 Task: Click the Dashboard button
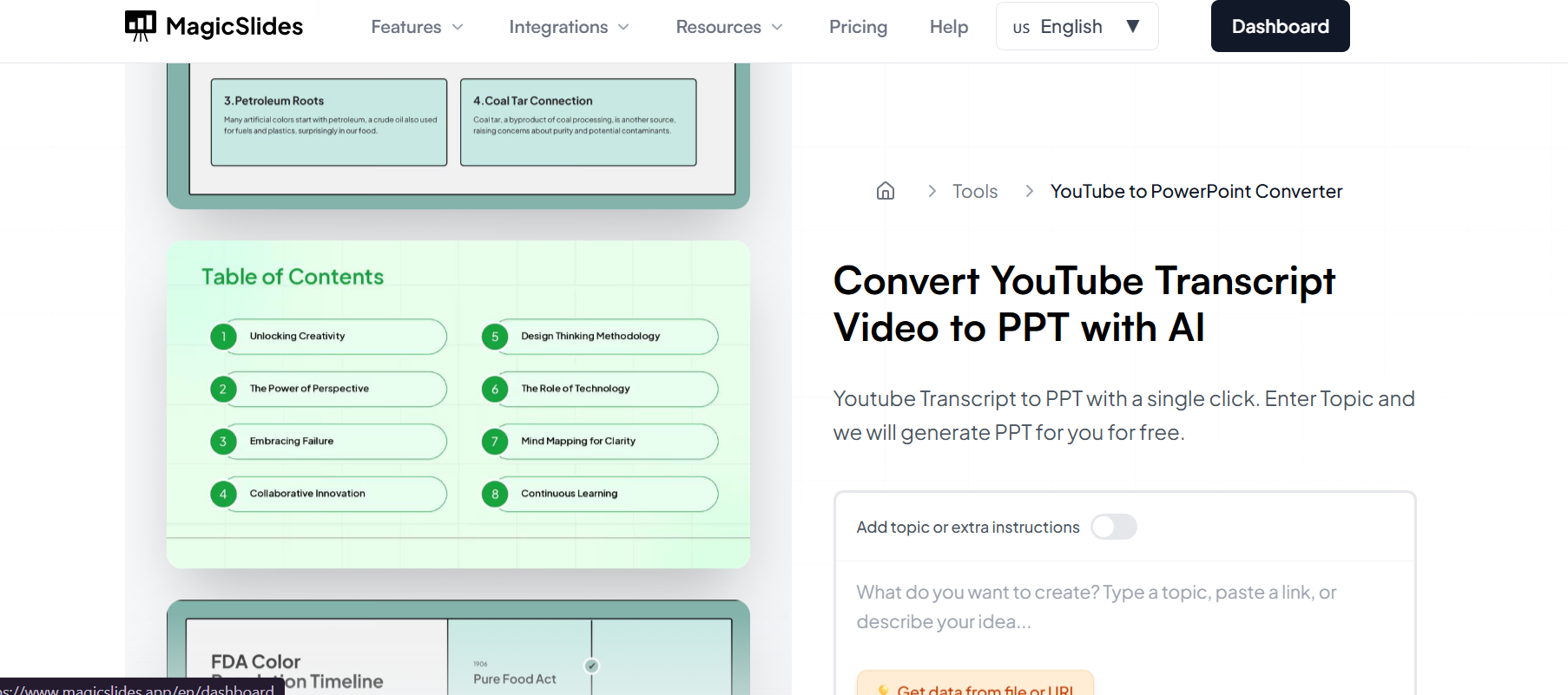click(1281, 26)
